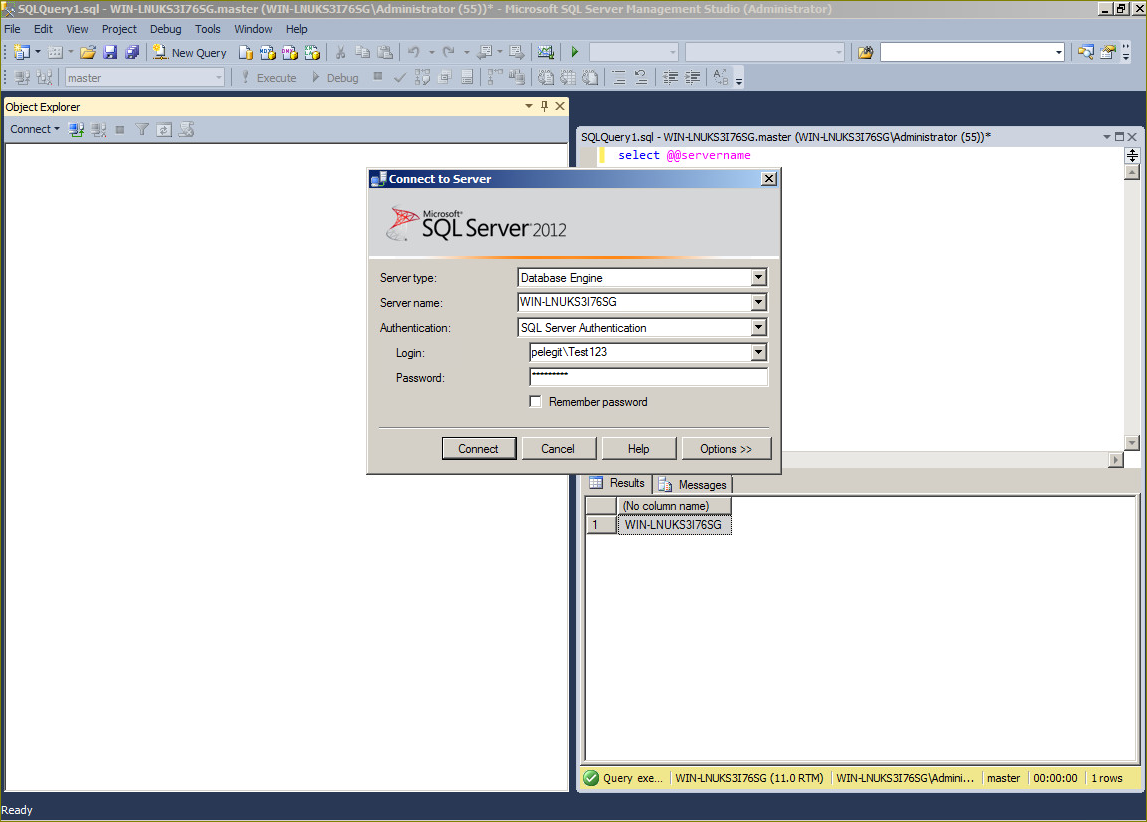Click the Connect button in dialog
Image resolution: width=1147 pixels, height=822 pixels.
point(478,448)
